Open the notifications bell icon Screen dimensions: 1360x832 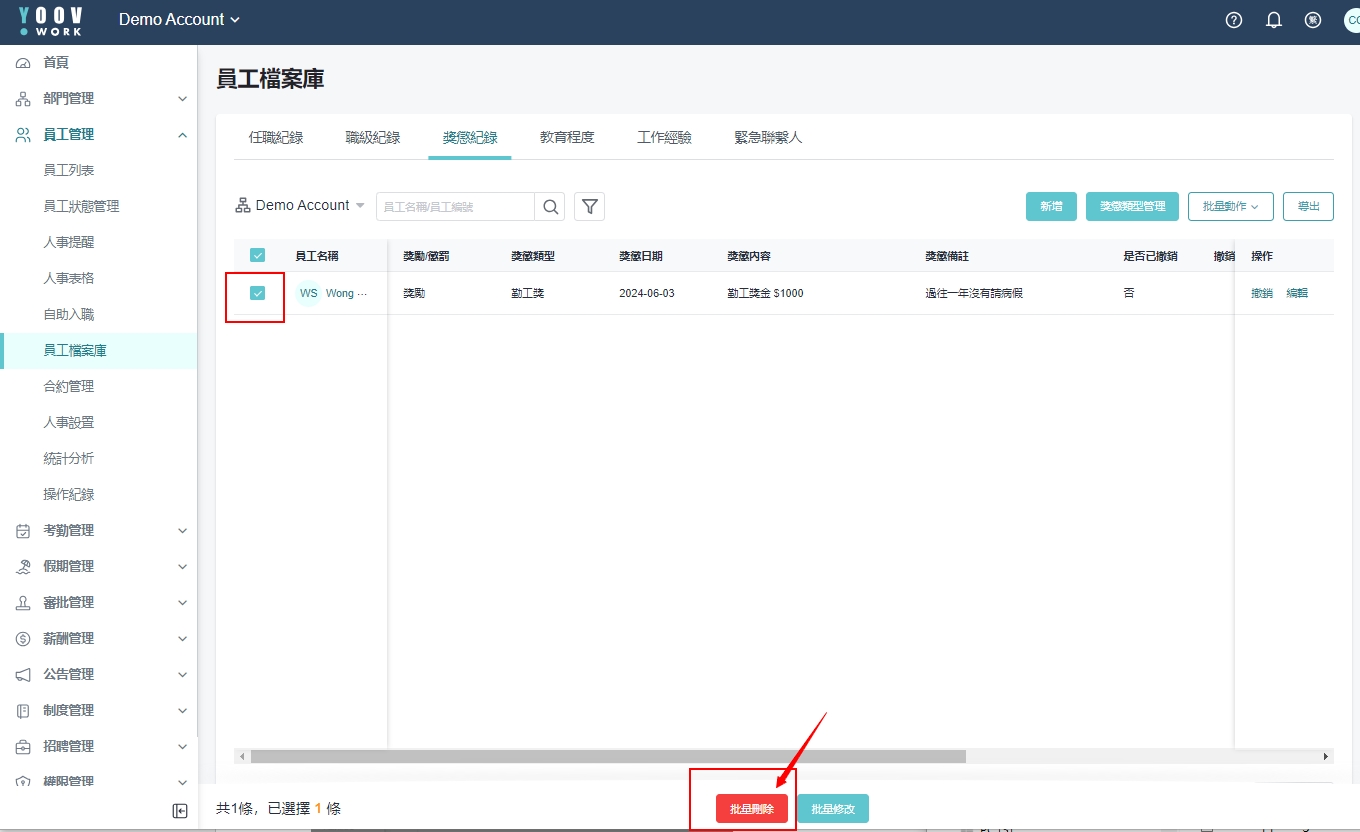(x=1274, y=20)
